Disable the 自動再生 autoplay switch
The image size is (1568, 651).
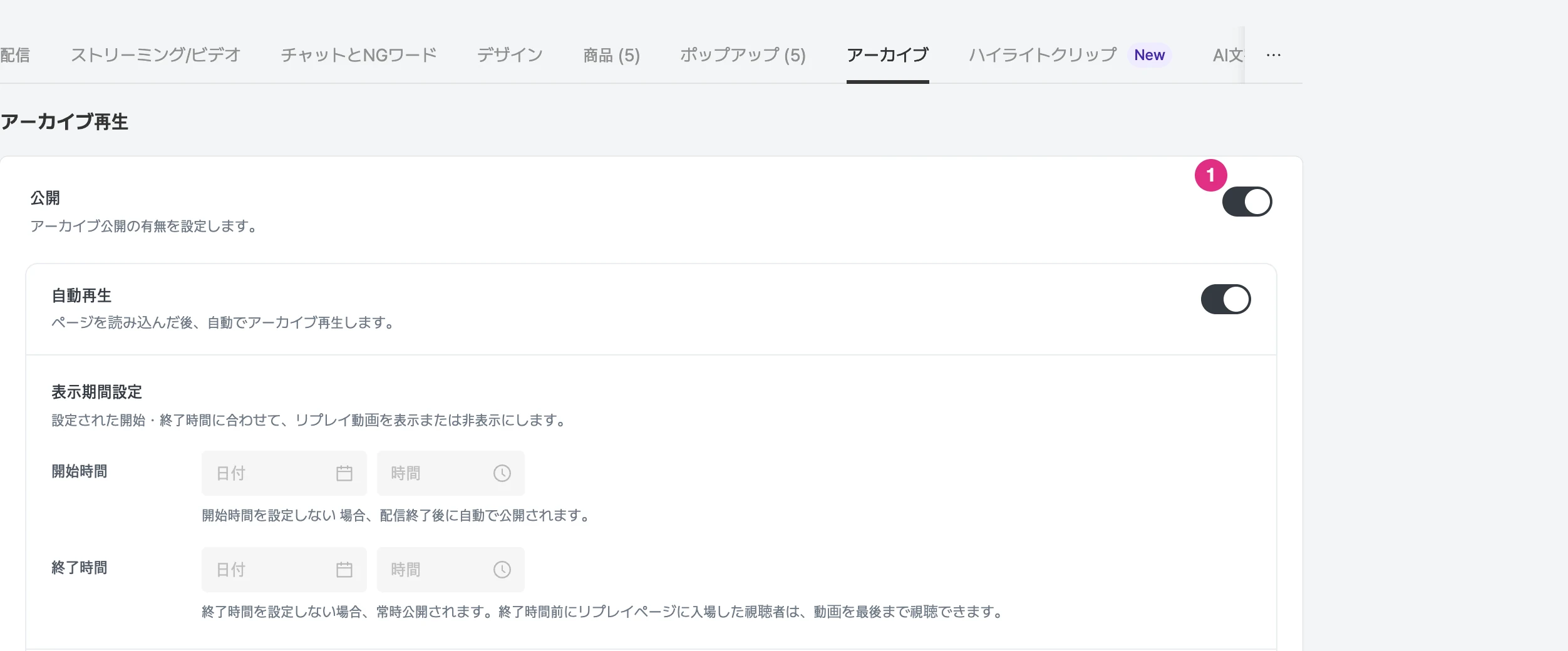tap(1225, 299)
